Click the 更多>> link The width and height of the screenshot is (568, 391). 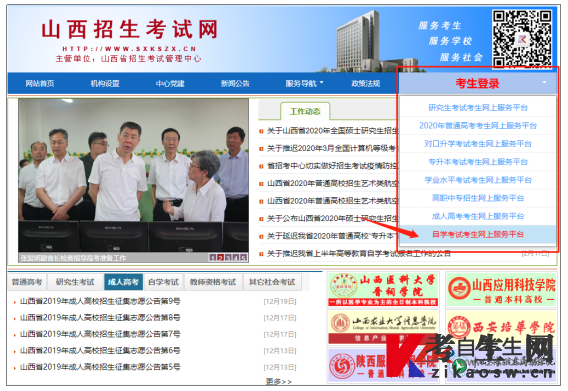279,381
